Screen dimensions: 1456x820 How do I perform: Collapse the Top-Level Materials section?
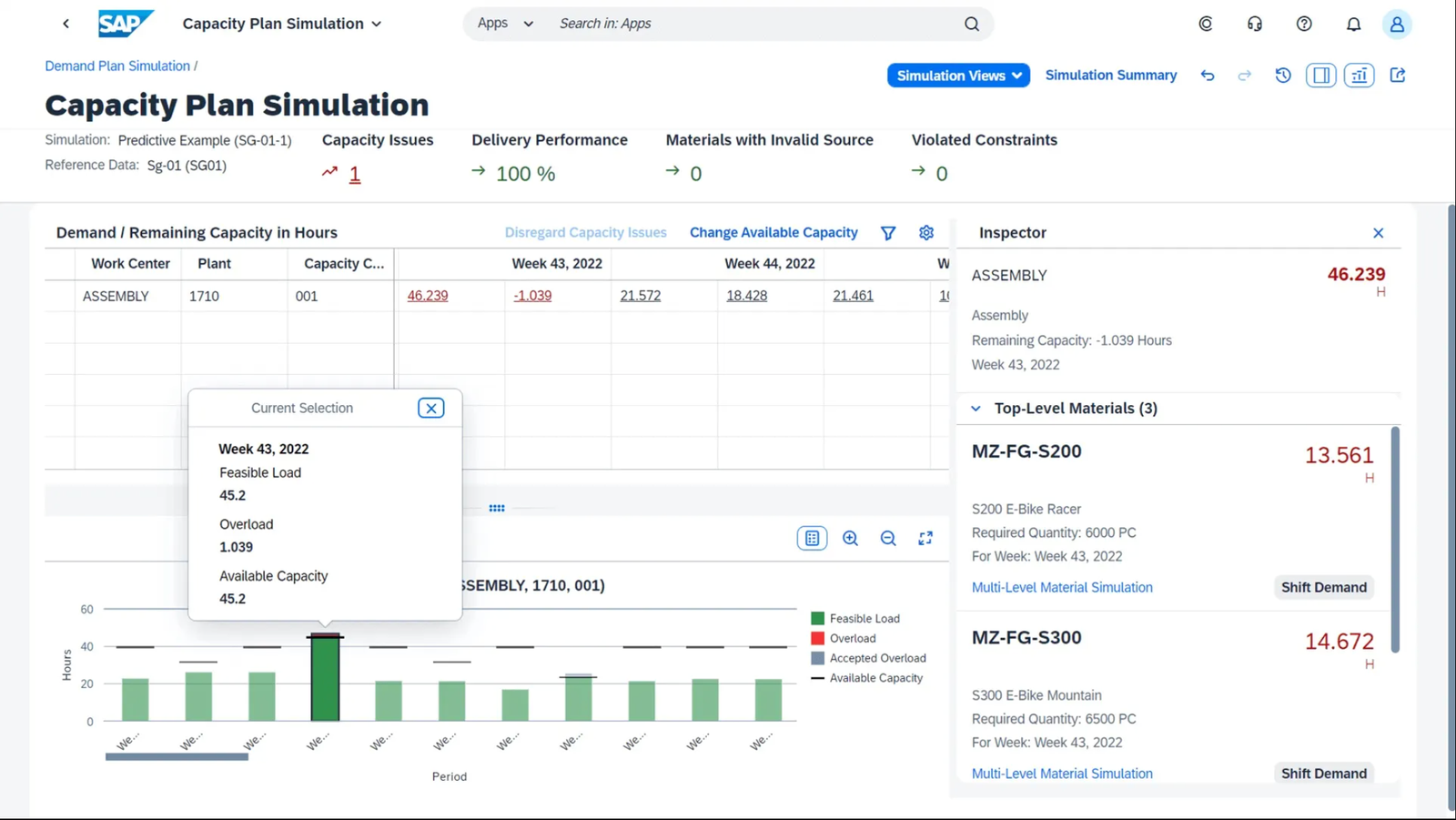[976, 409]
